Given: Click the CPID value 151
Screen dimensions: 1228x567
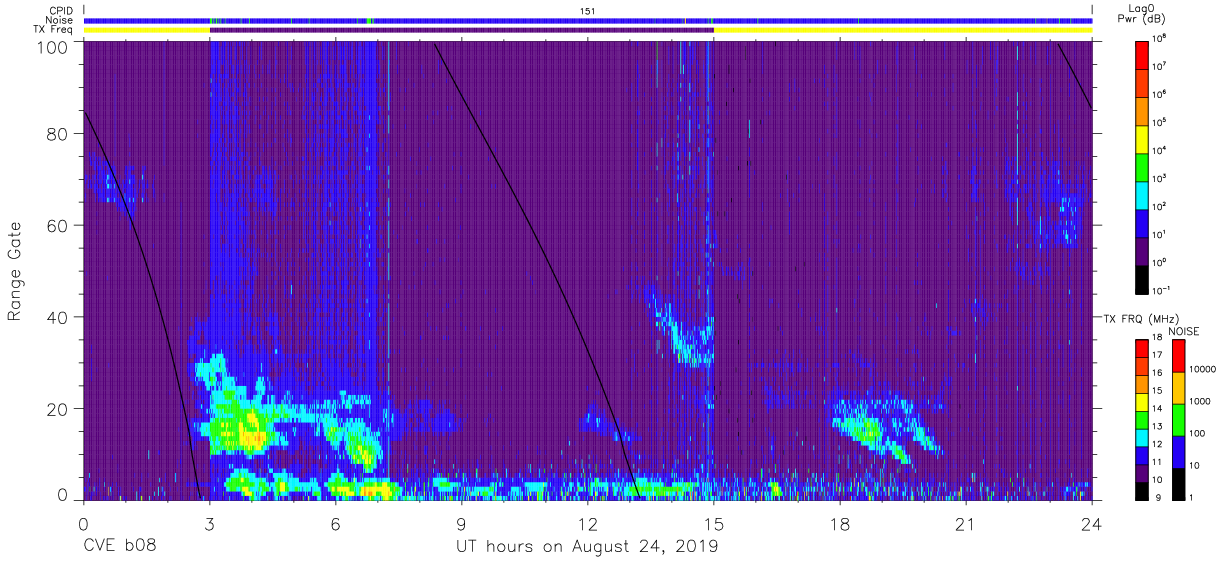Looking at the screenshot, I should point(587,10).
